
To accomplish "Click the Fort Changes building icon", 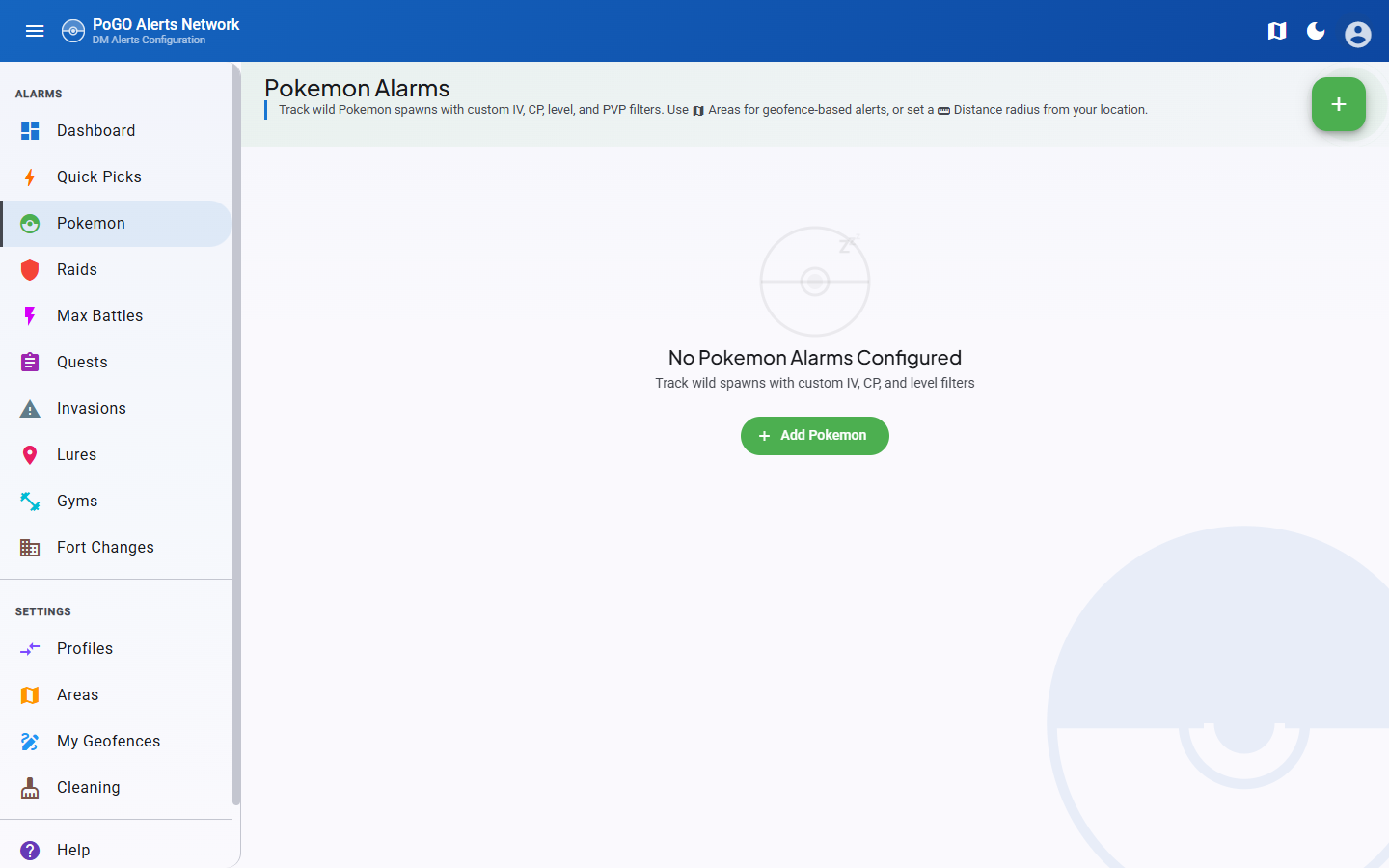I will pyautogui.click(x=30, y=548).
